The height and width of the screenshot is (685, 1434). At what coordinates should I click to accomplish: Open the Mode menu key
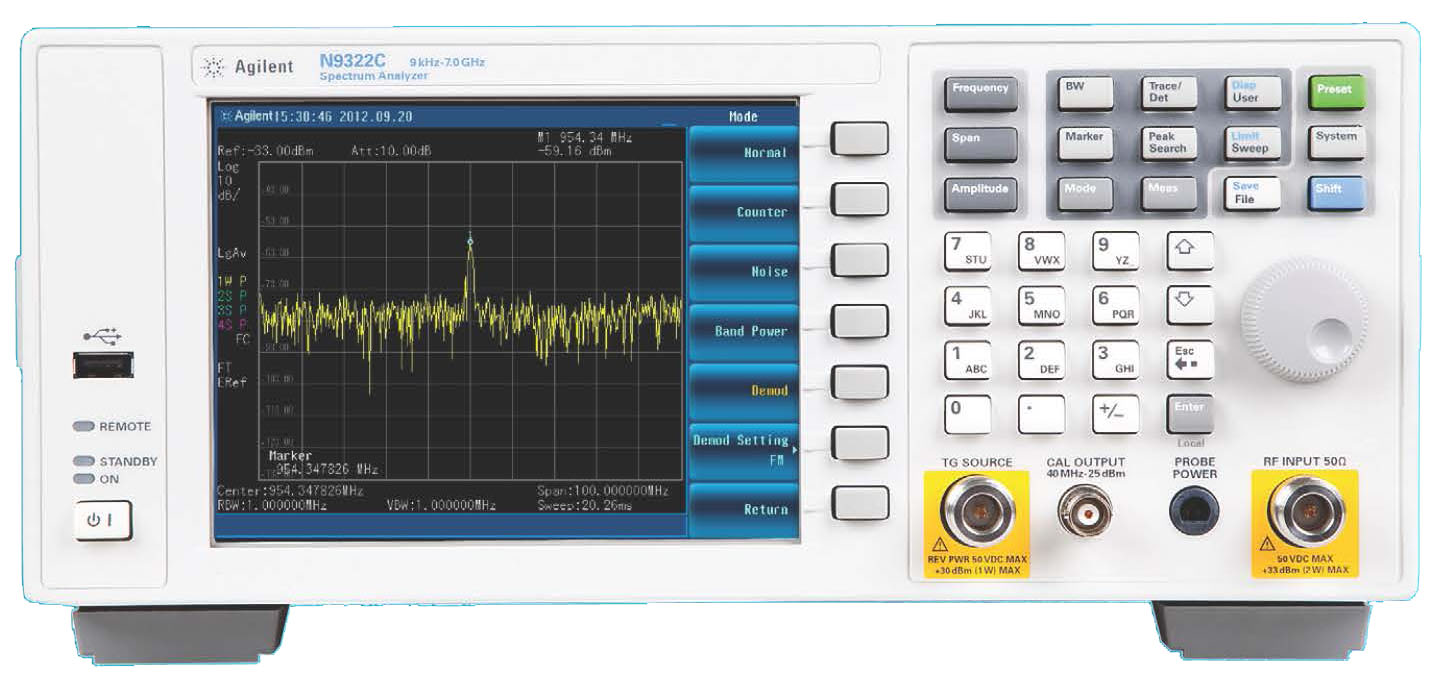pyautogui.click(x=1084, y=192)
